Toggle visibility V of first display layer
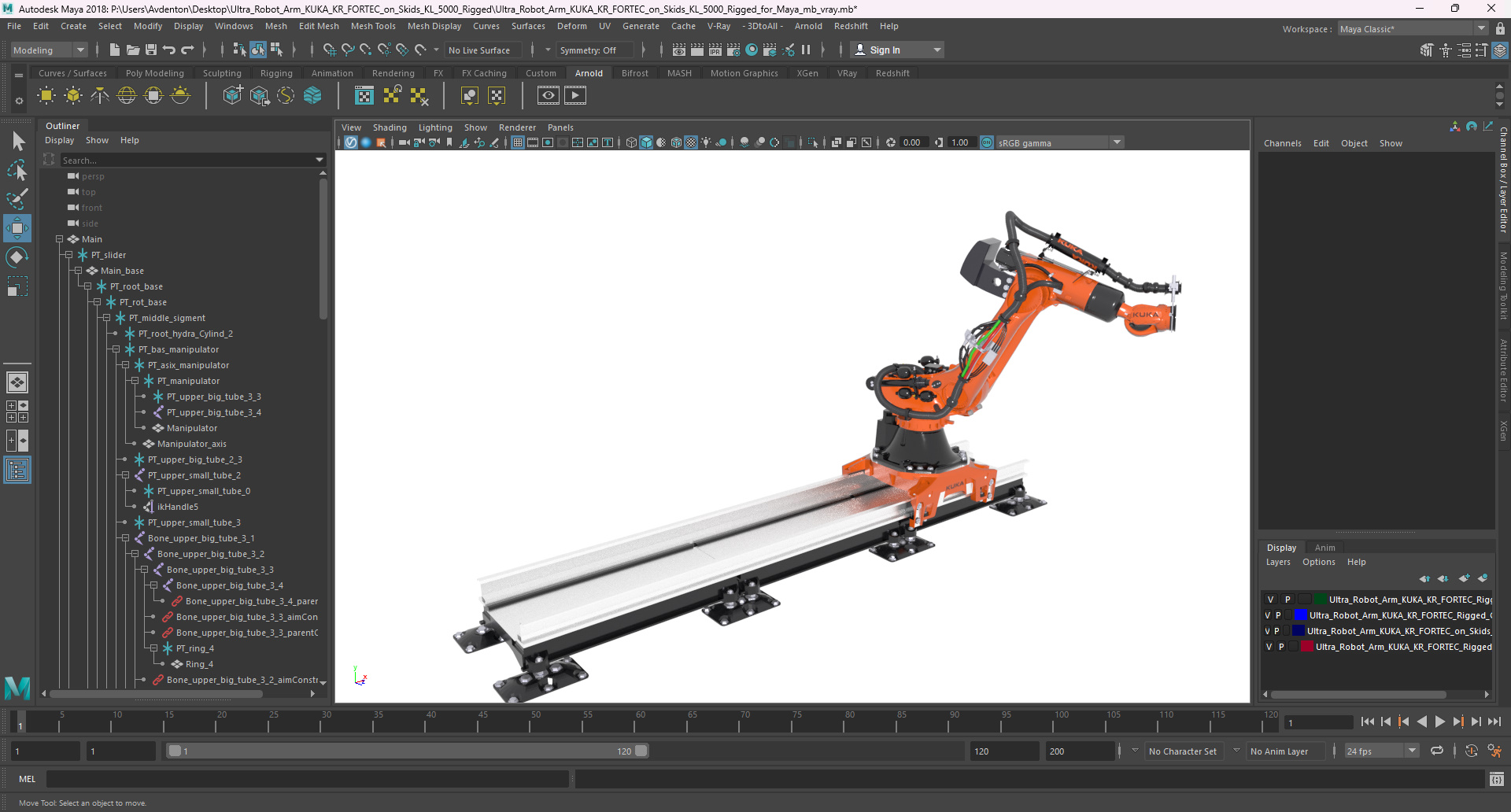 (1270, 600)
